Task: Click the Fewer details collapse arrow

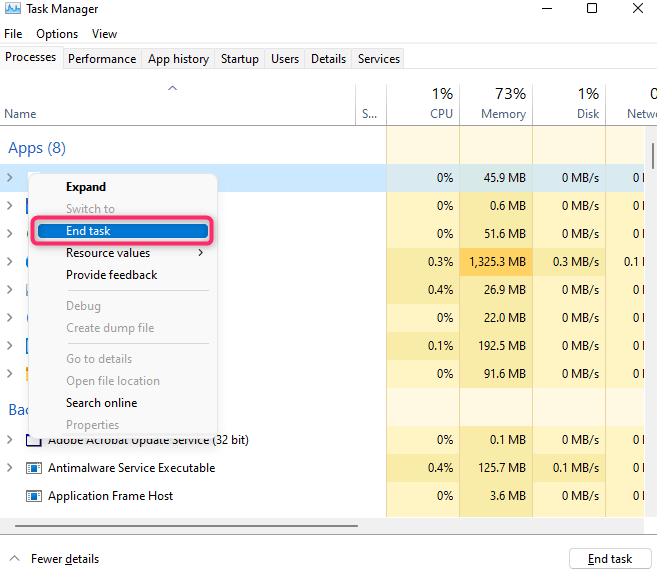Action: click(x=13, y=559)
